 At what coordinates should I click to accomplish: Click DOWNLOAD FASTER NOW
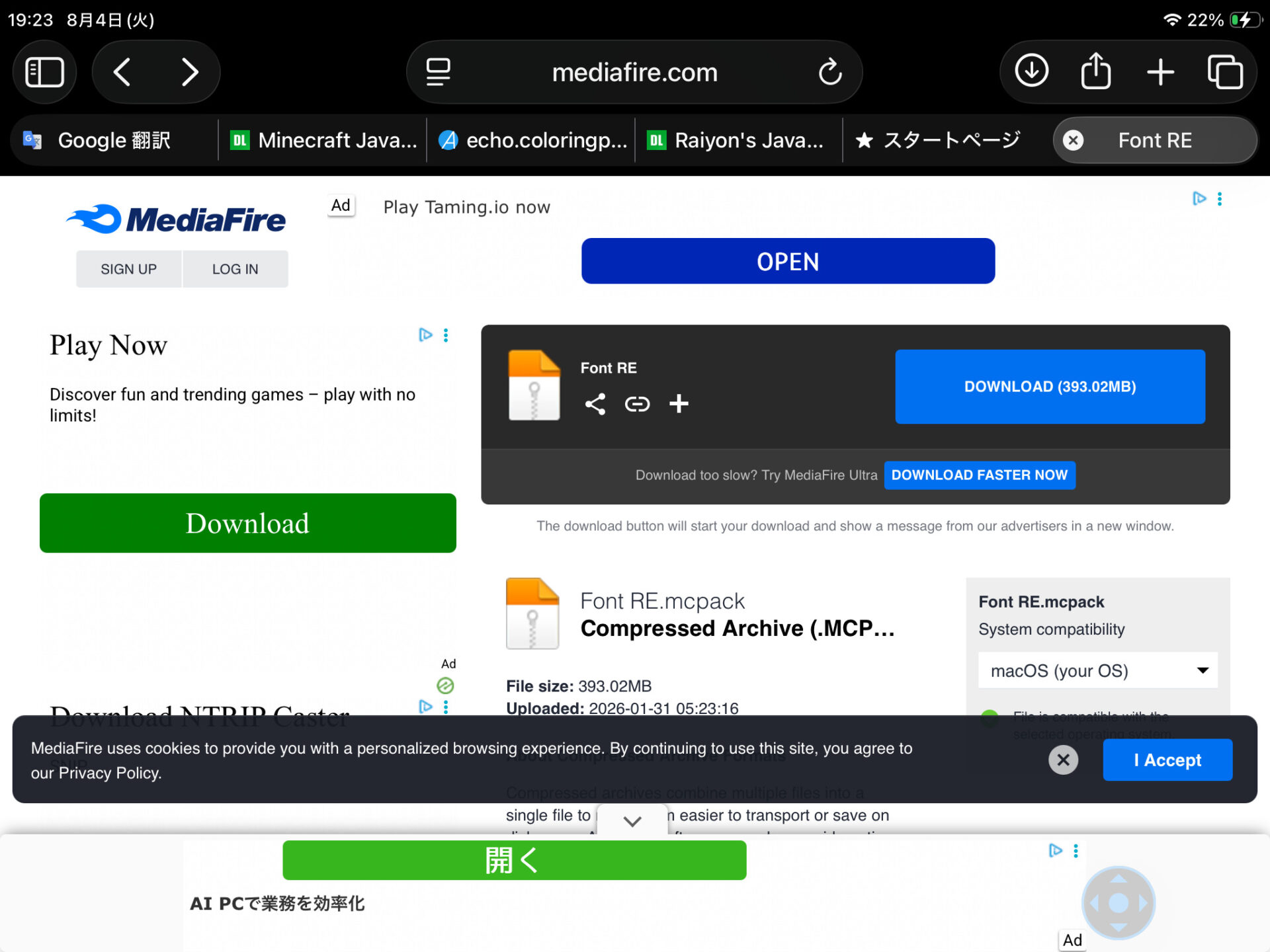tap(980, 475)
